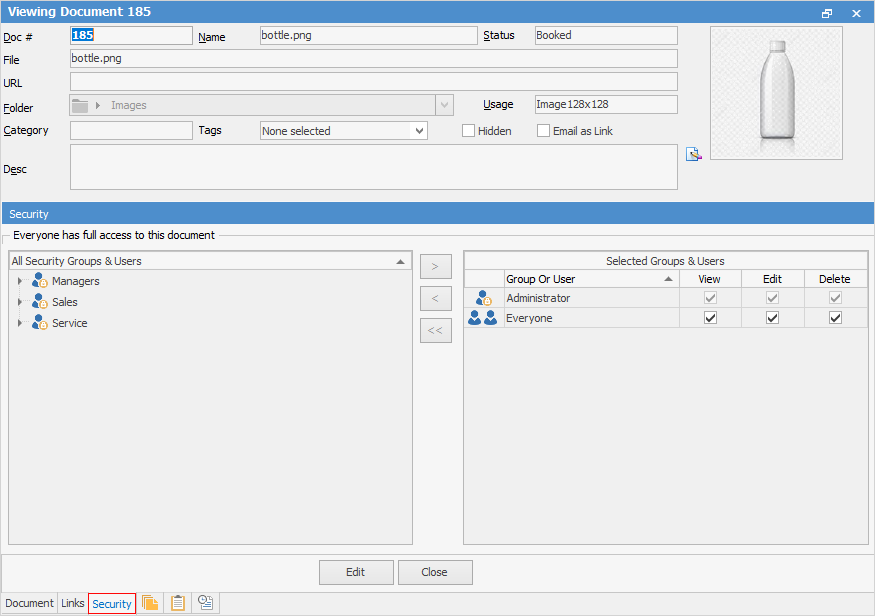Open the Folder dropdown arrow
The width and height of the screenshot is (875, 616).
click(x=444, y=105)
